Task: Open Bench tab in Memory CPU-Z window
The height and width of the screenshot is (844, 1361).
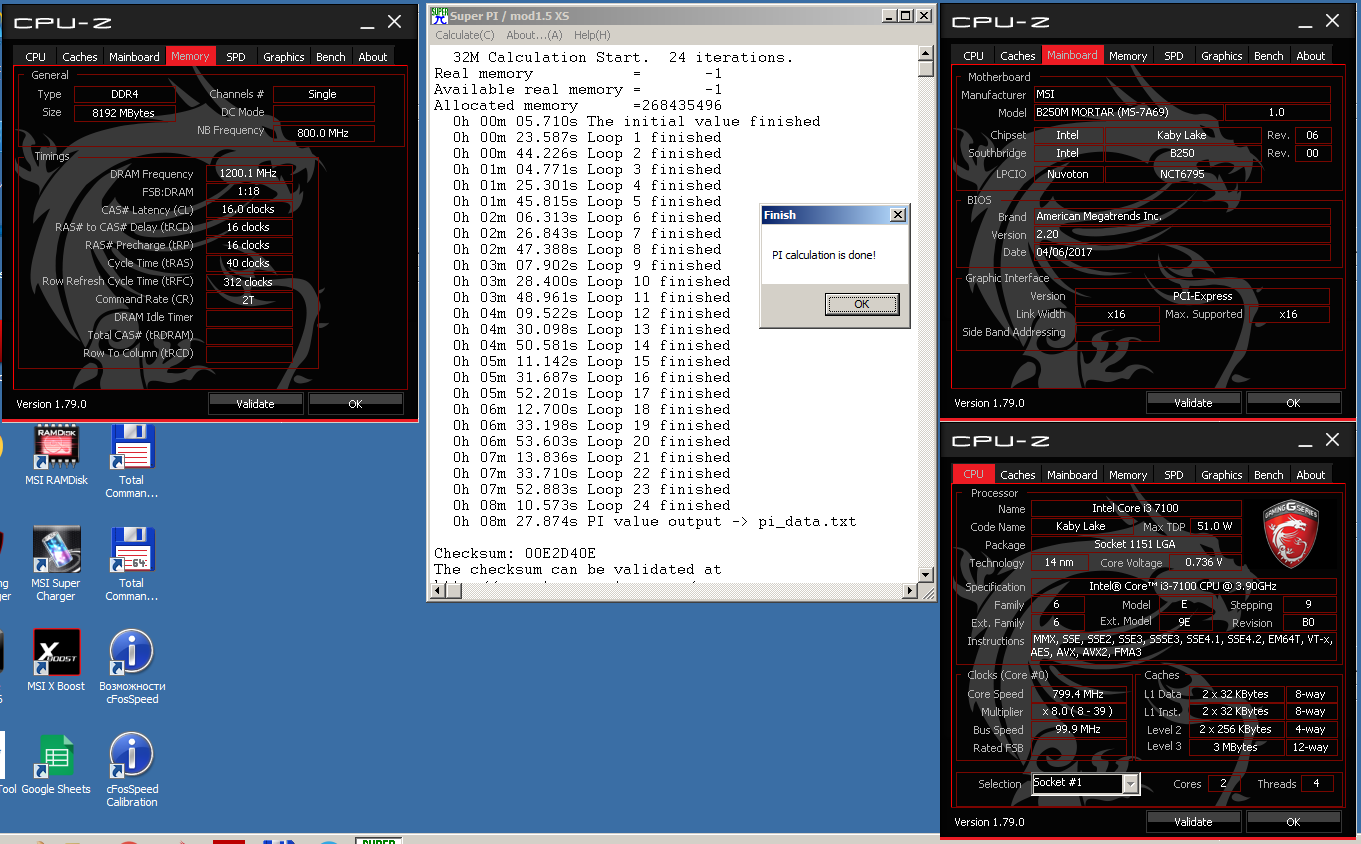Action: coord(331,57)
